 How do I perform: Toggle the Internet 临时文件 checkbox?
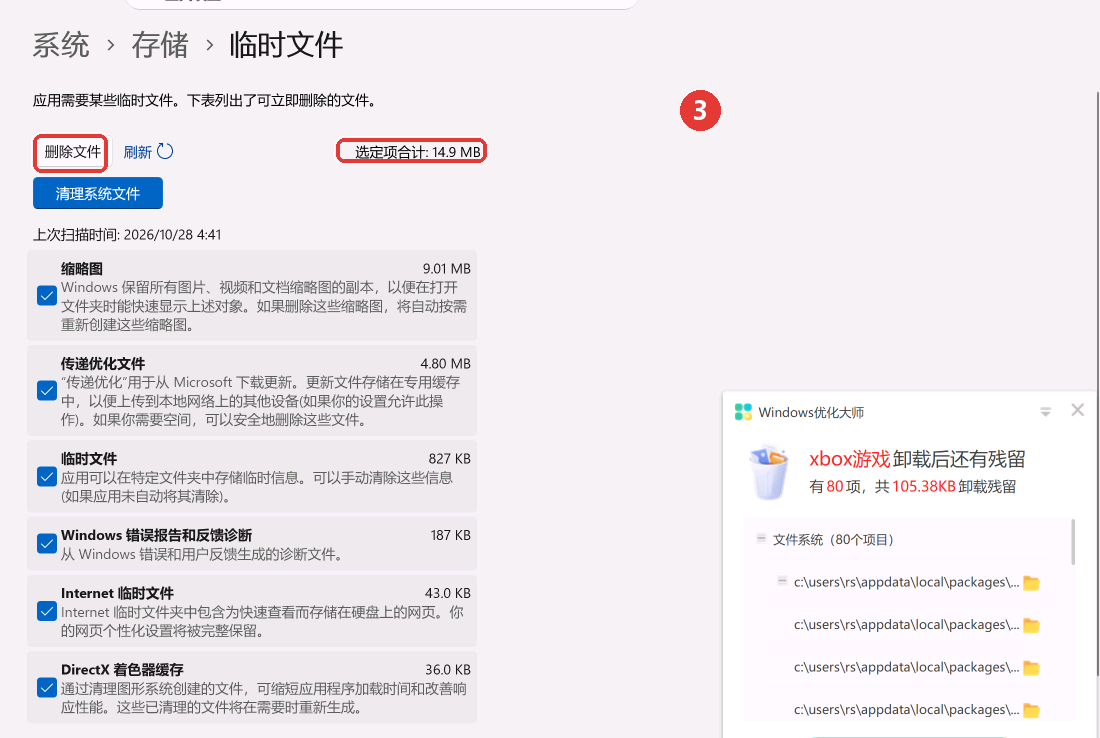coord(47,611)
